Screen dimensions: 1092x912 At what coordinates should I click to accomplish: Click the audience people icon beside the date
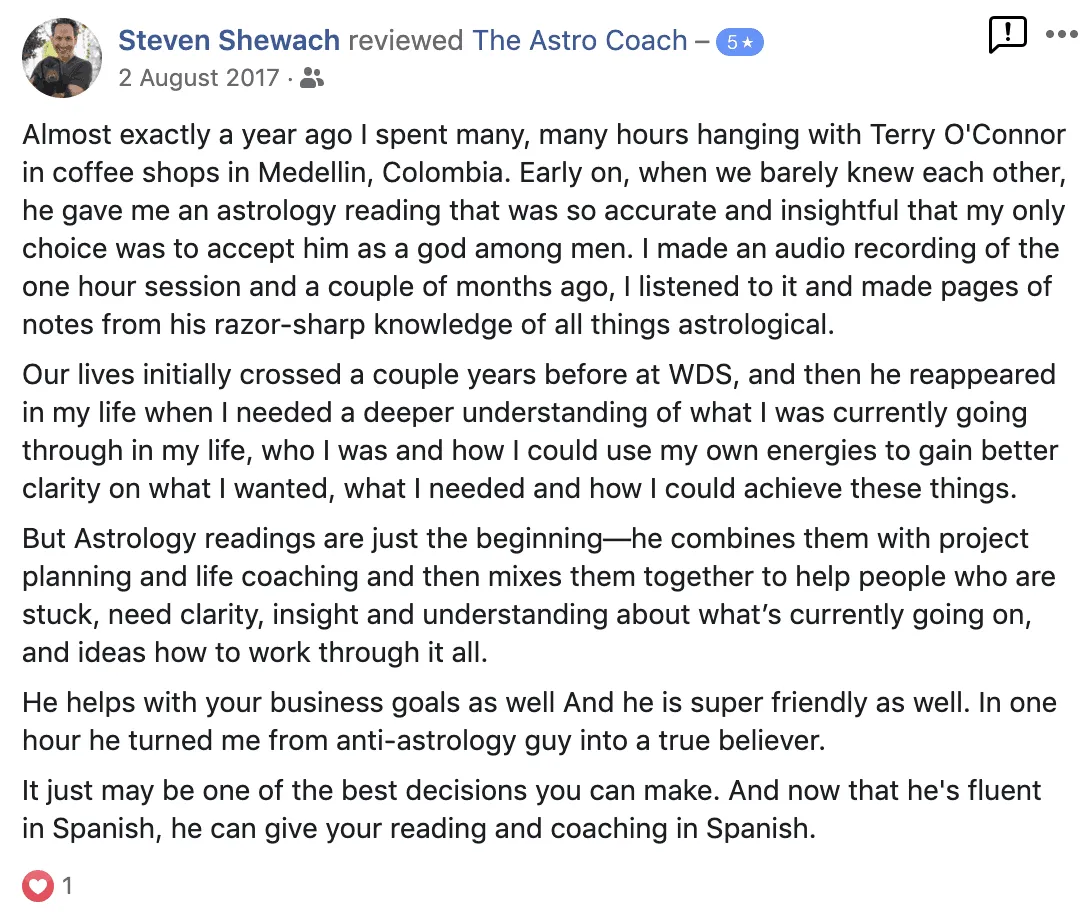pos(312,78)
